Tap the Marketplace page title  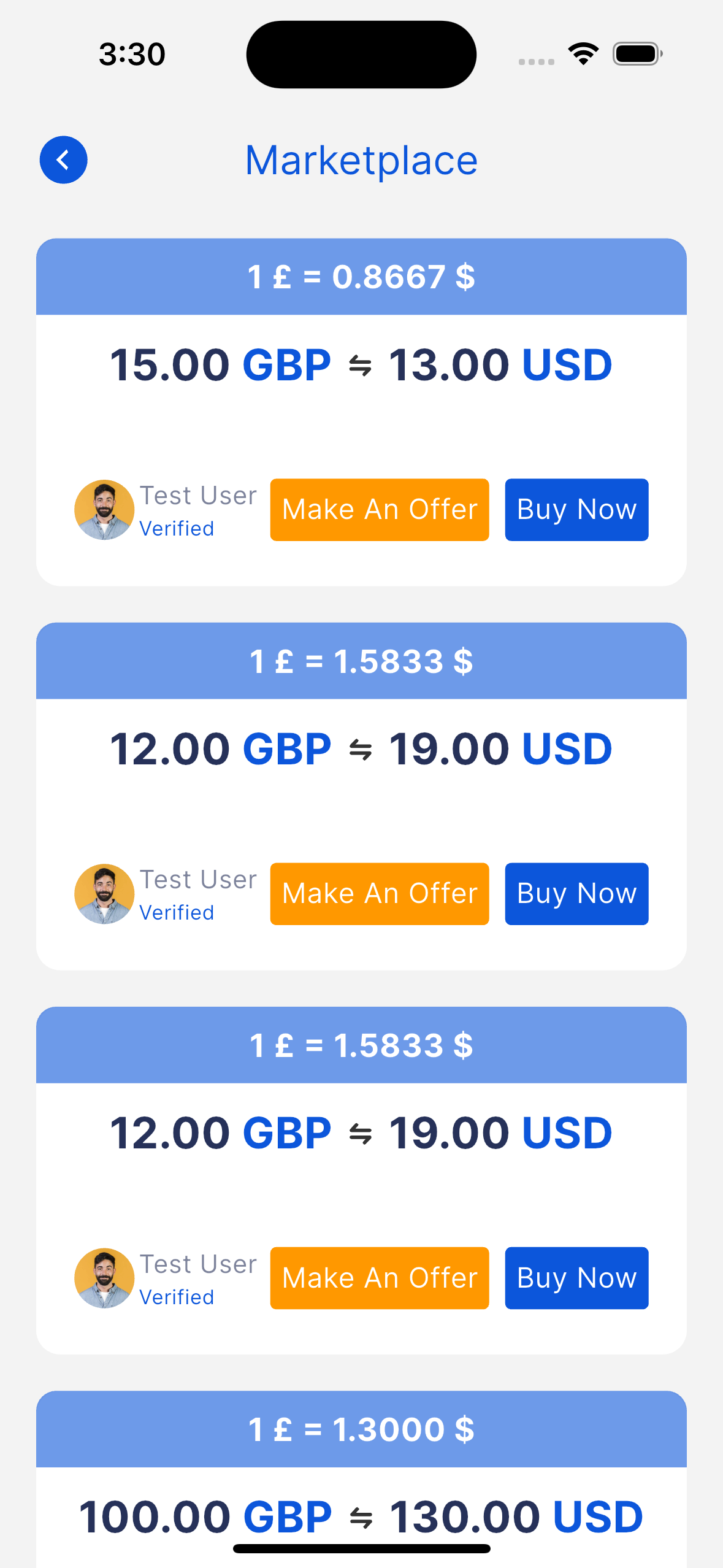point(361,160)
